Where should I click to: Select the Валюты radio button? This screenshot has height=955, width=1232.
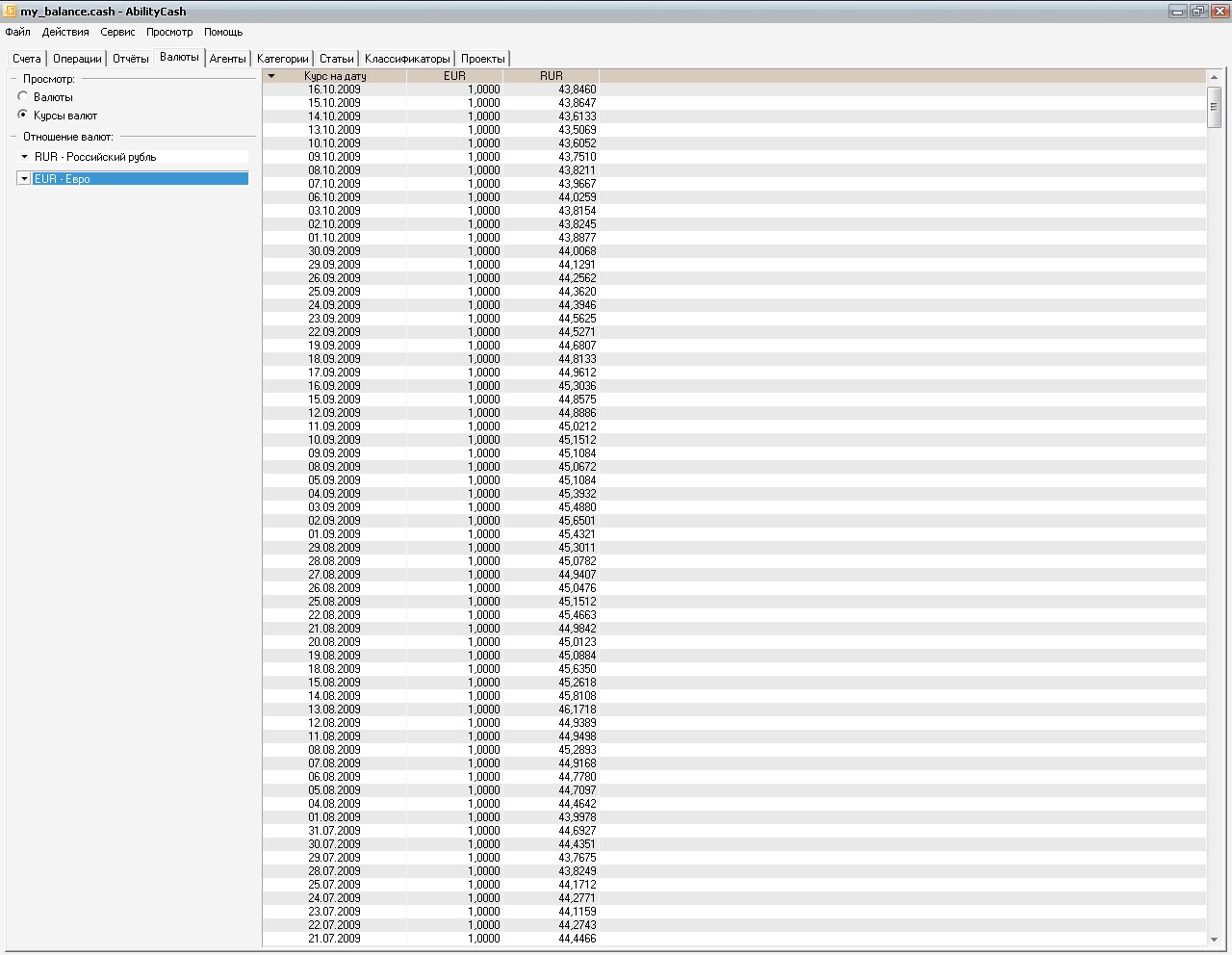(23, 96)
